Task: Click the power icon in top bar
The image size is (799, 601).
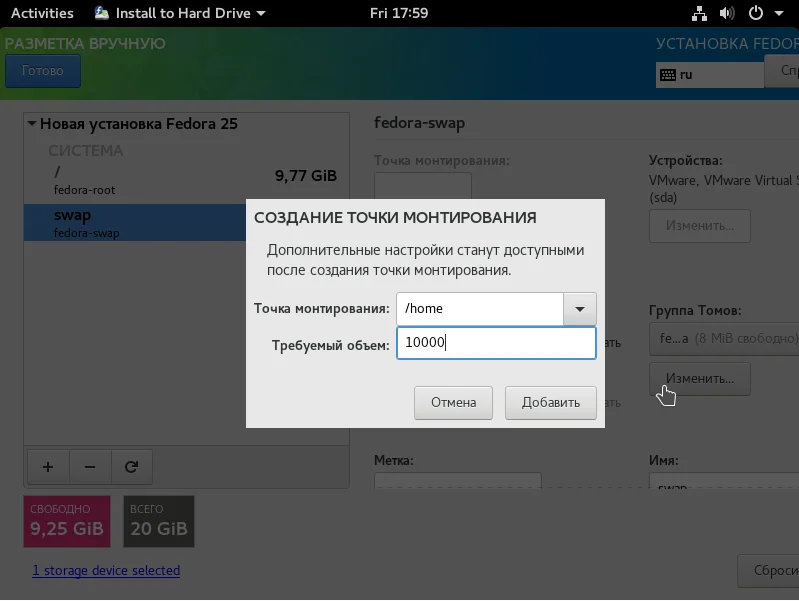Action: click(756, 13)
